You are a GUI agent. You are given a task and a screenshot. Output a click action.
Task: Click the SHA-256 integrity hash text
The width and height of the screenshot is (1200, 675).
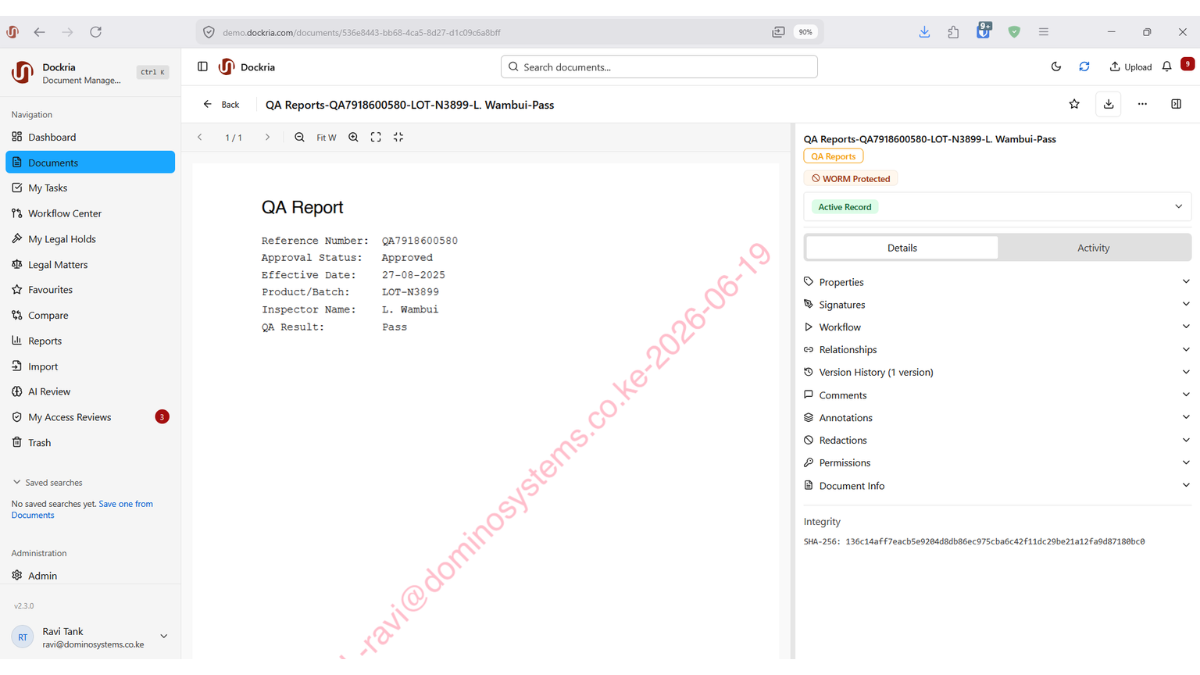974,542
